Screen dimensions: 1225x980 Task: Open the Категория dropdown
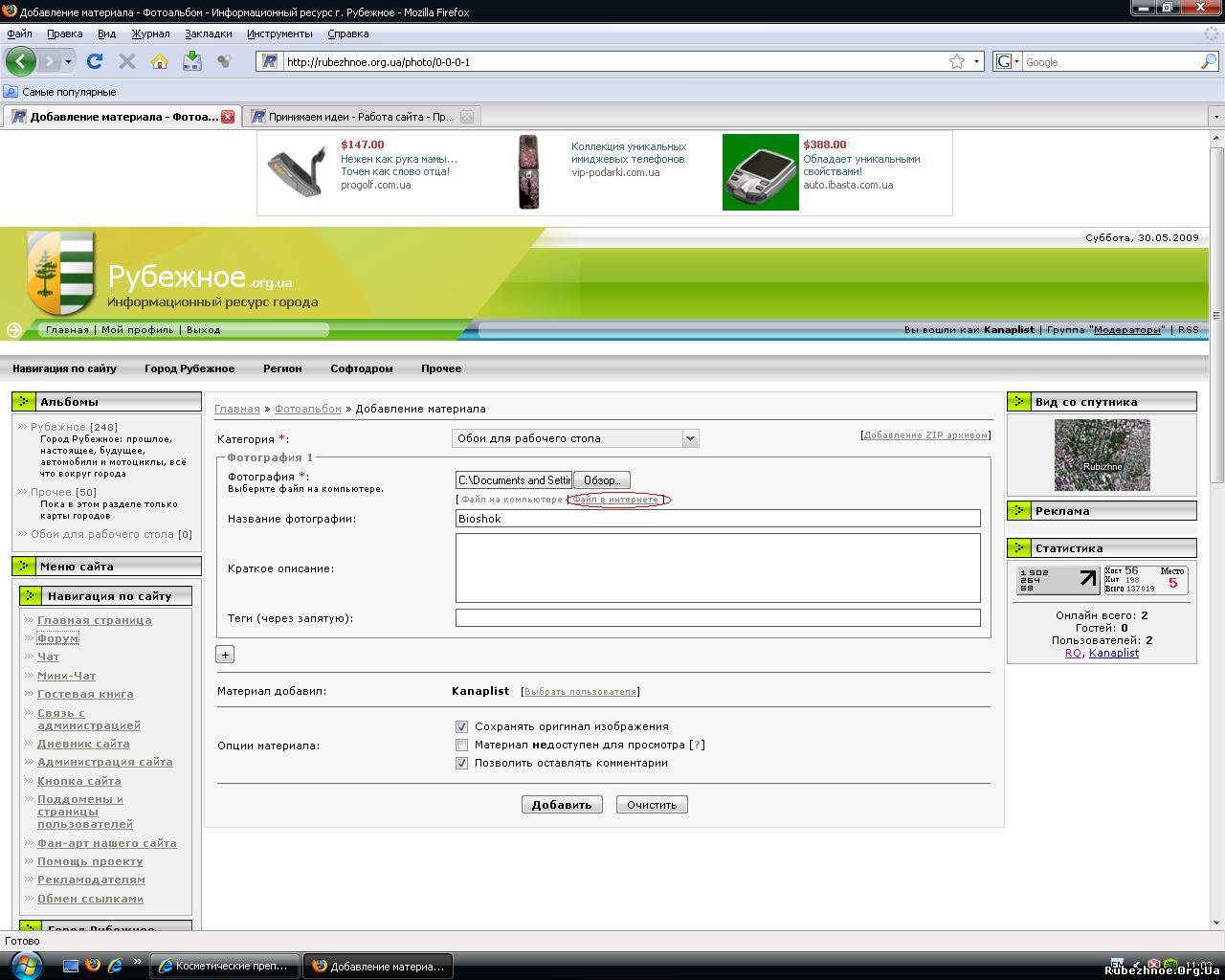575,438
